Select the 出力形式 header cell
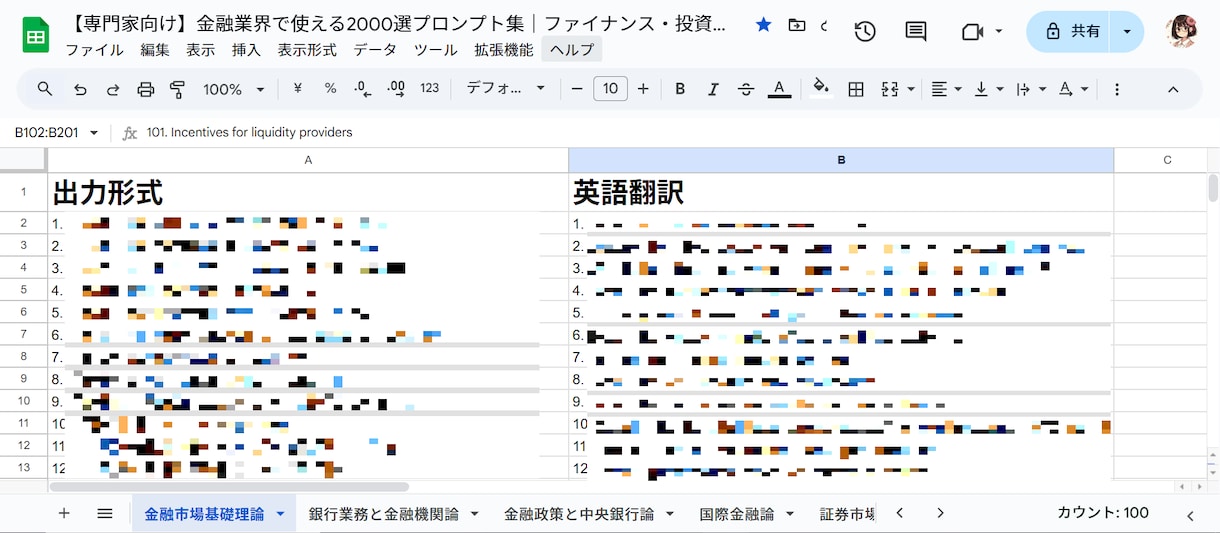 (x=308, y=192)
